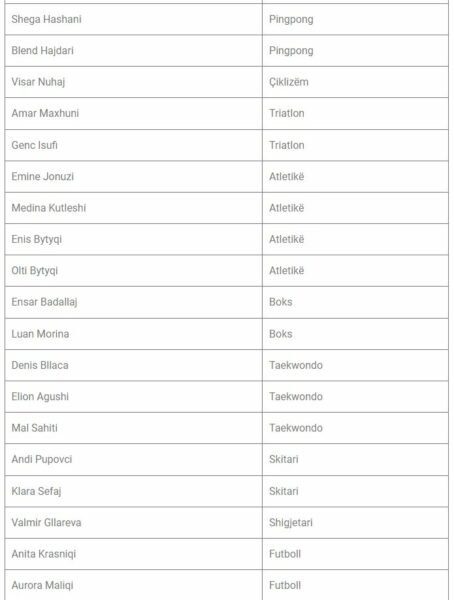
Task: Select the Denis Bllaca name cell
Action: click(x=134, y=365)
